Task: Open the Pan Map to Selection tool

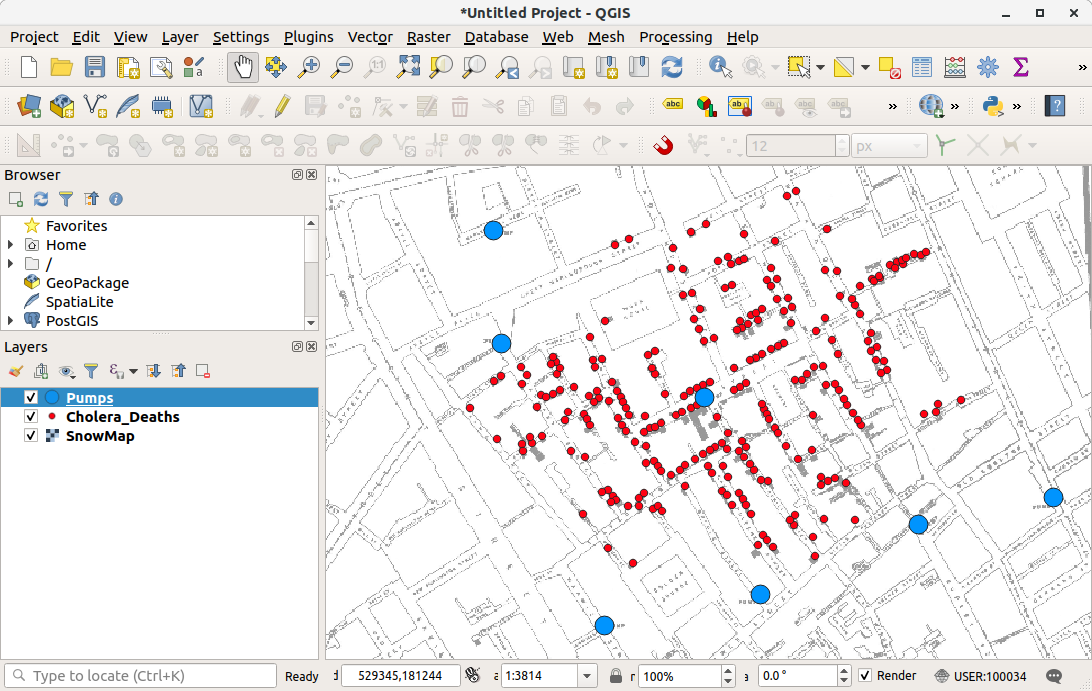Action: 275,68
